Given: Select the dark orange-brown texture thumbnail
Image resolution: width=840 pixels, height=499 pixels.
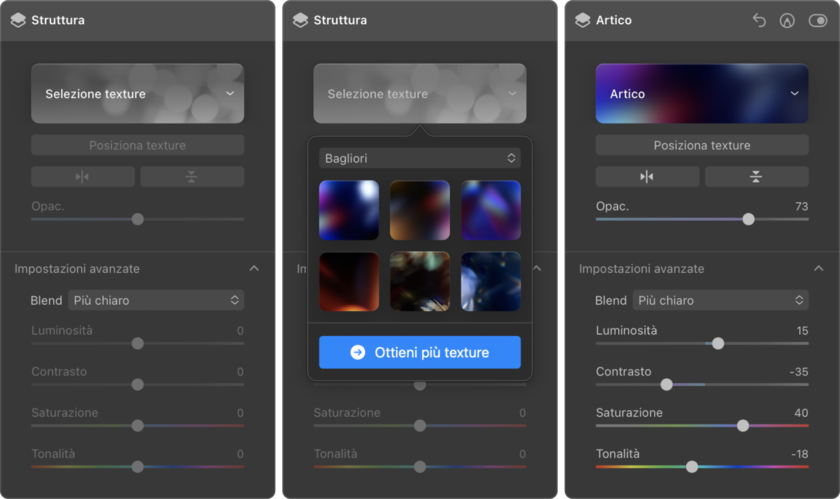Looking at the screenshot, I should pos(419,210).
